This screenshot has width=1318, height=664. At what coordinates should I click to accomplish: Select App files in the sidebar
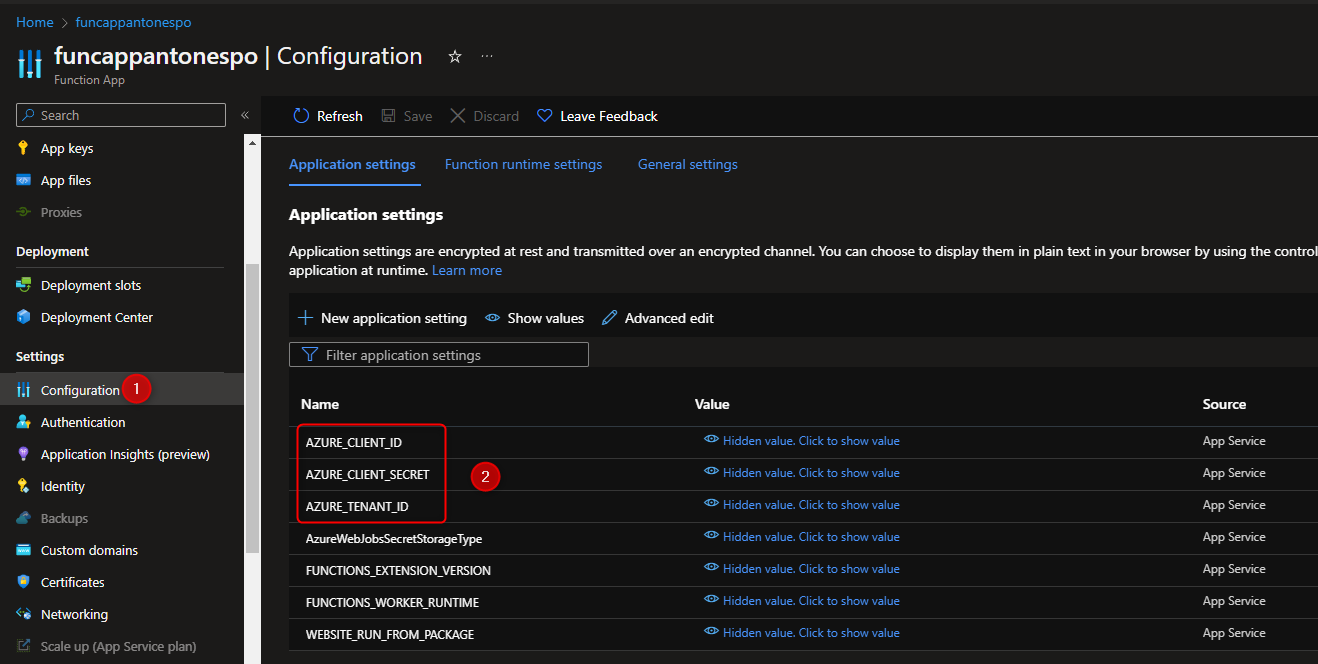coord(66,179)
